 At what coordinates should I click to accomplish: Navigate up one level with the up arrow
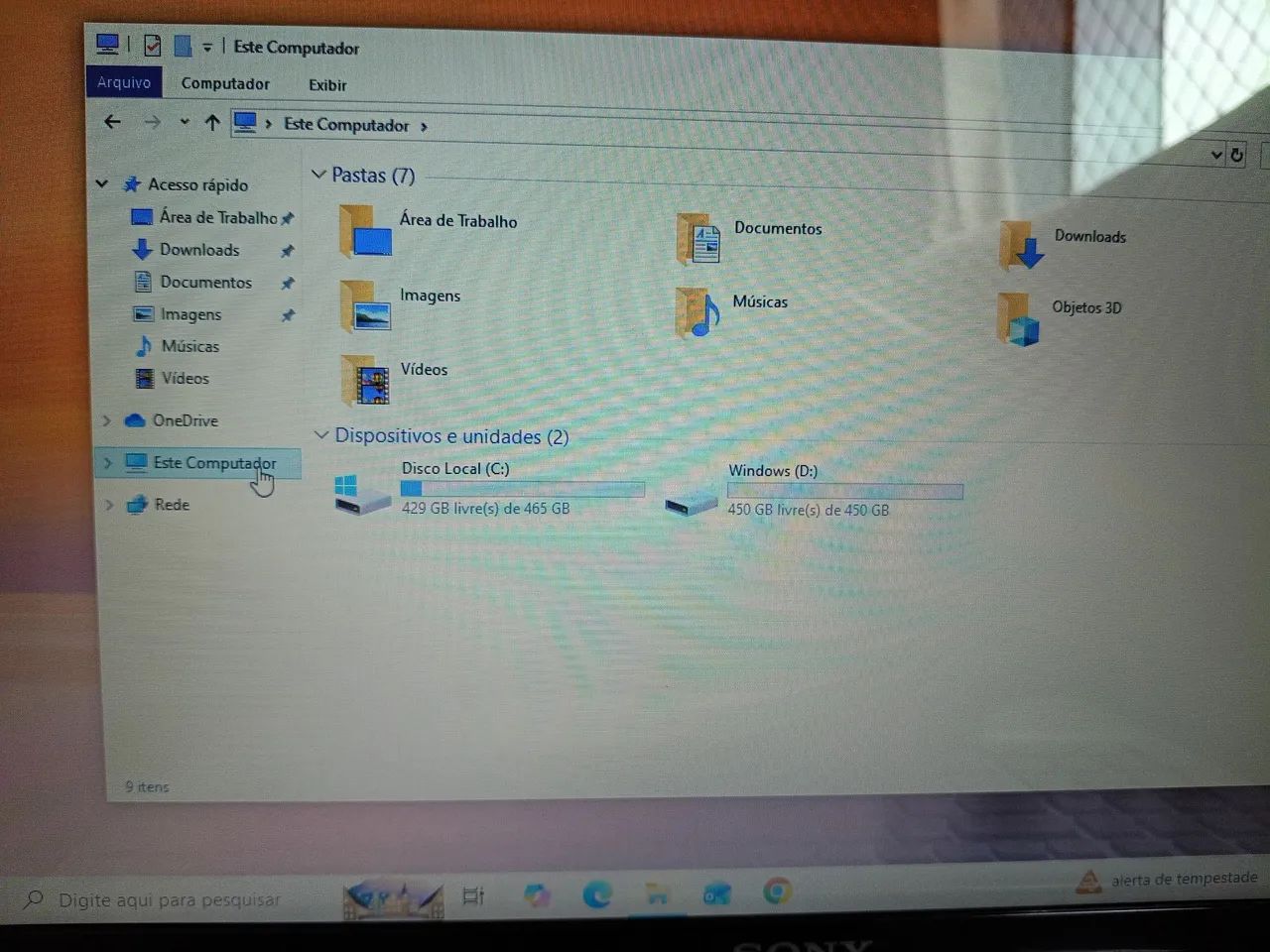212,122
